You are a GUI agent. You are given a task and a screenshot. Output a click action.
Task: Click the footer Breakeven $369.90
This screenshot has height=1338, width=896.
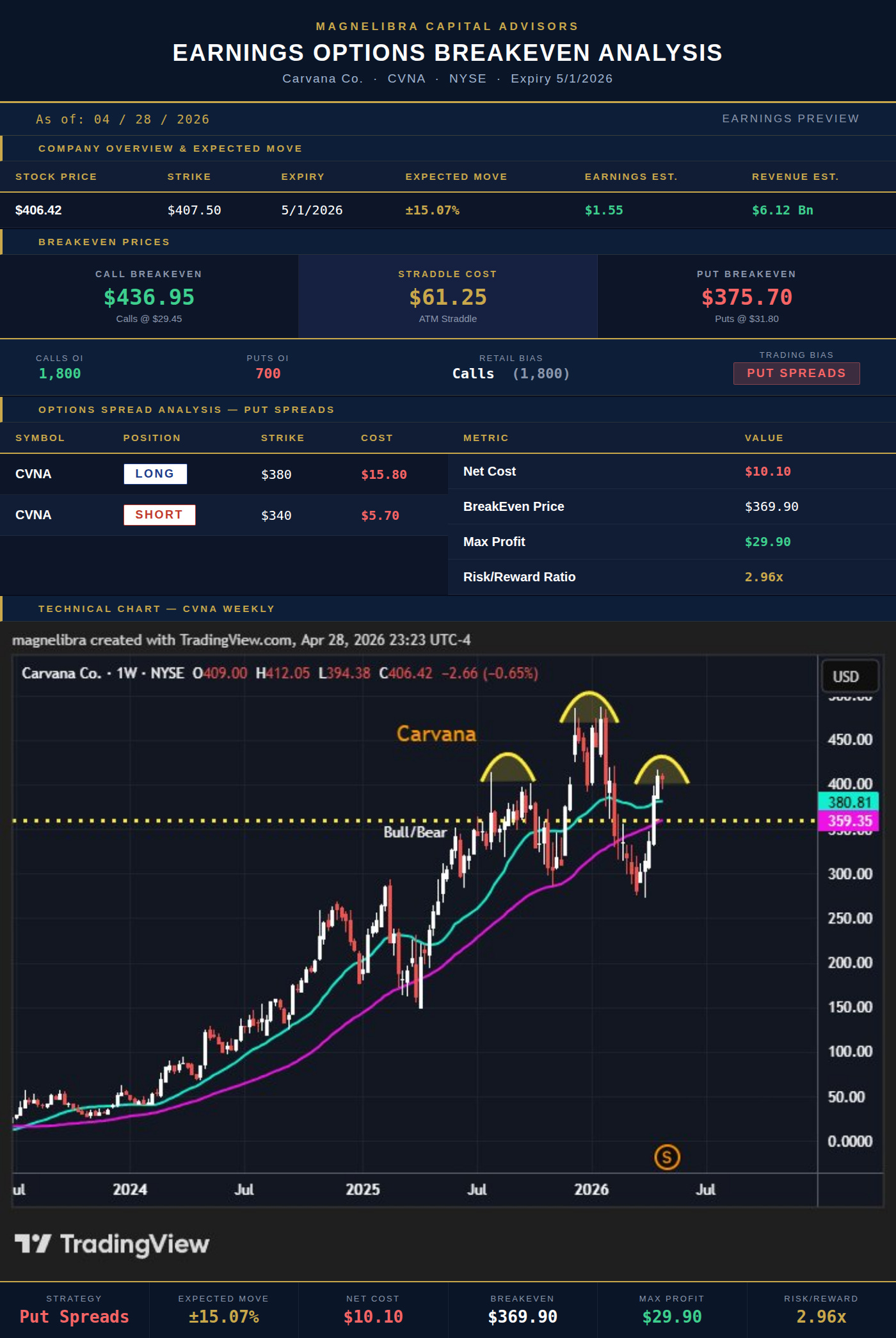[x=523, y=1317]
